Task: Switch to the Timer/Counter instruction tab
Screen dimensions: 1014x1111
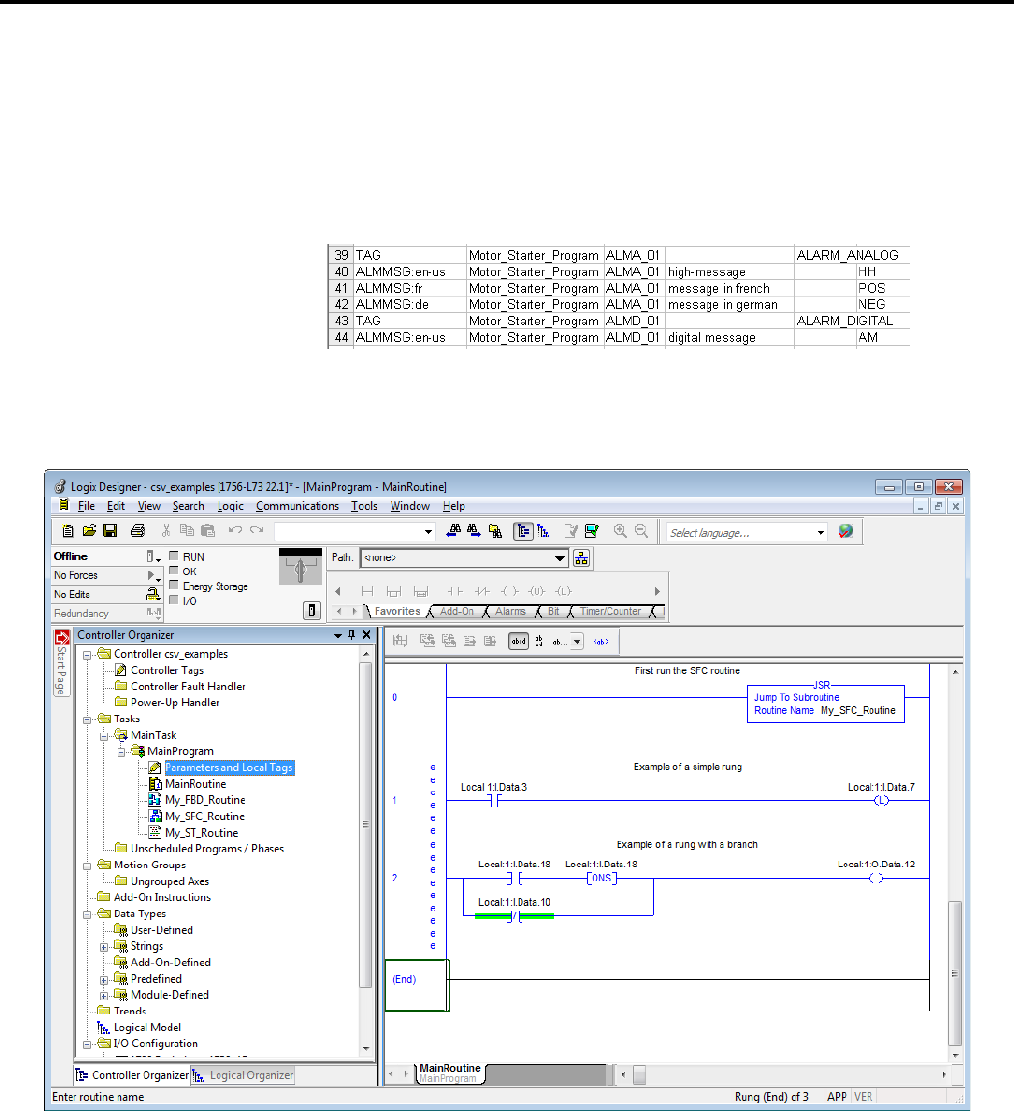Action: pyautogui.click(x=610, y=611)
